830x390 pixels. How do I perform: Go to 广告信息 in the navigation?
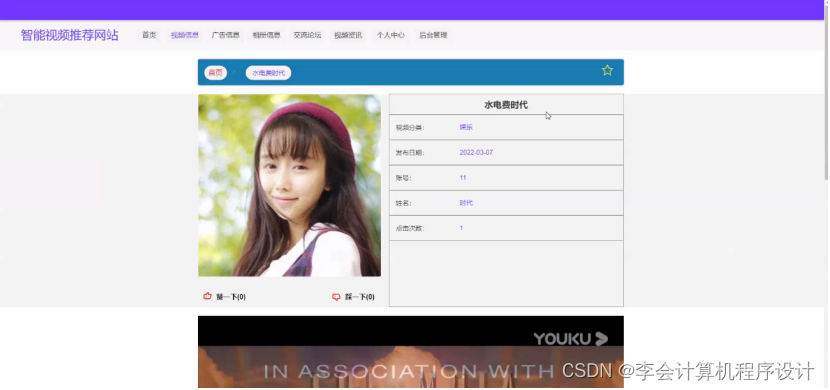tap(225, 35)
